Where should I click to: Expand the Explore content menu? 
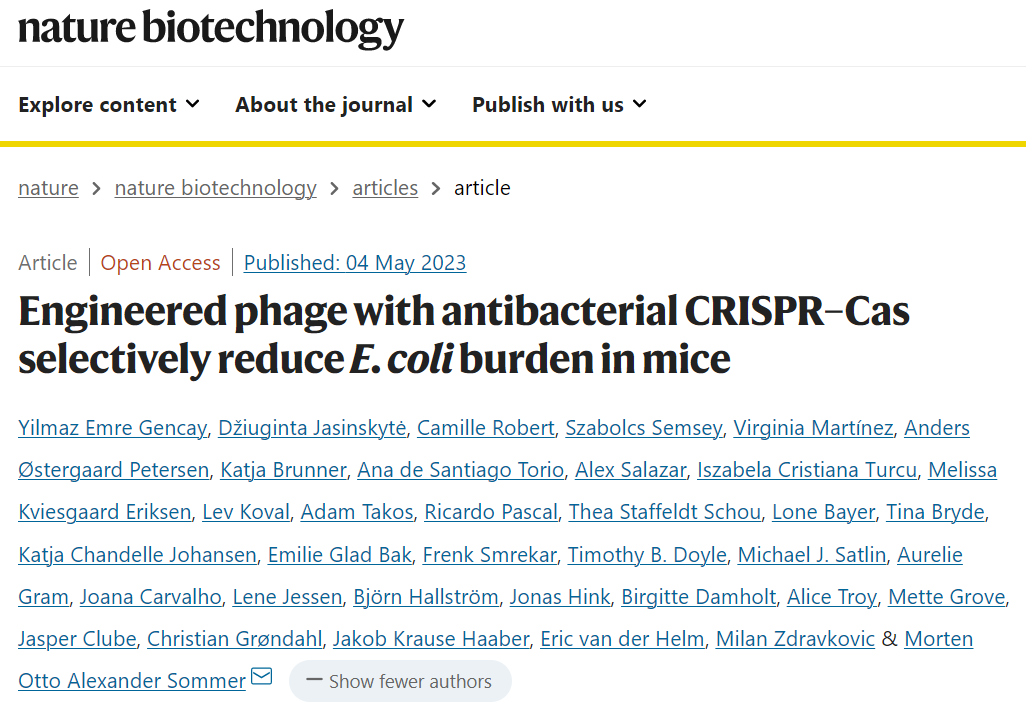(x=109, y=105)
